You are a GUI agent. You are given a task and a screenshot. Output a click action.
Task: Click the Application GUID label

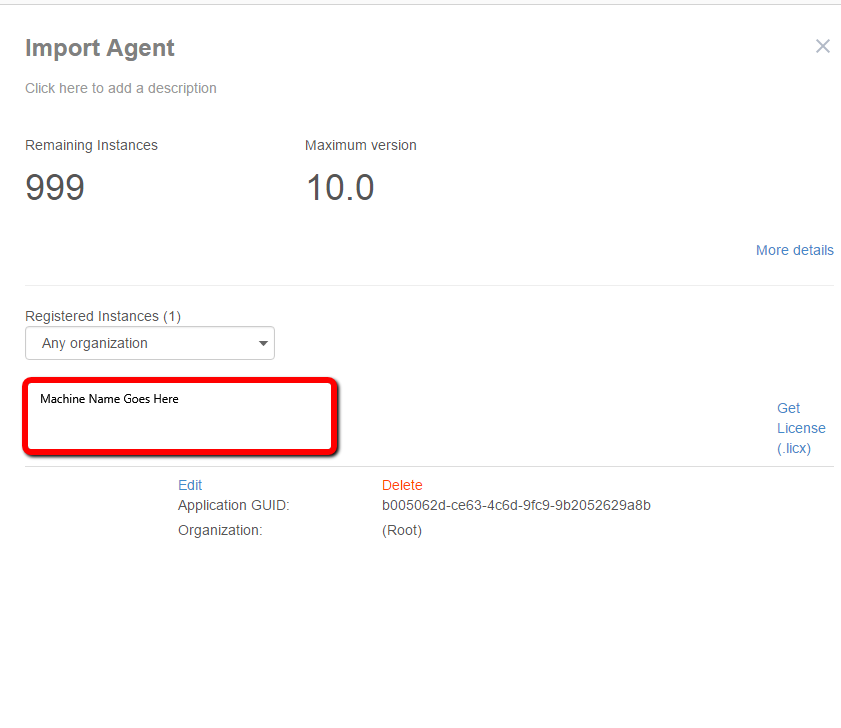[233, 505]
